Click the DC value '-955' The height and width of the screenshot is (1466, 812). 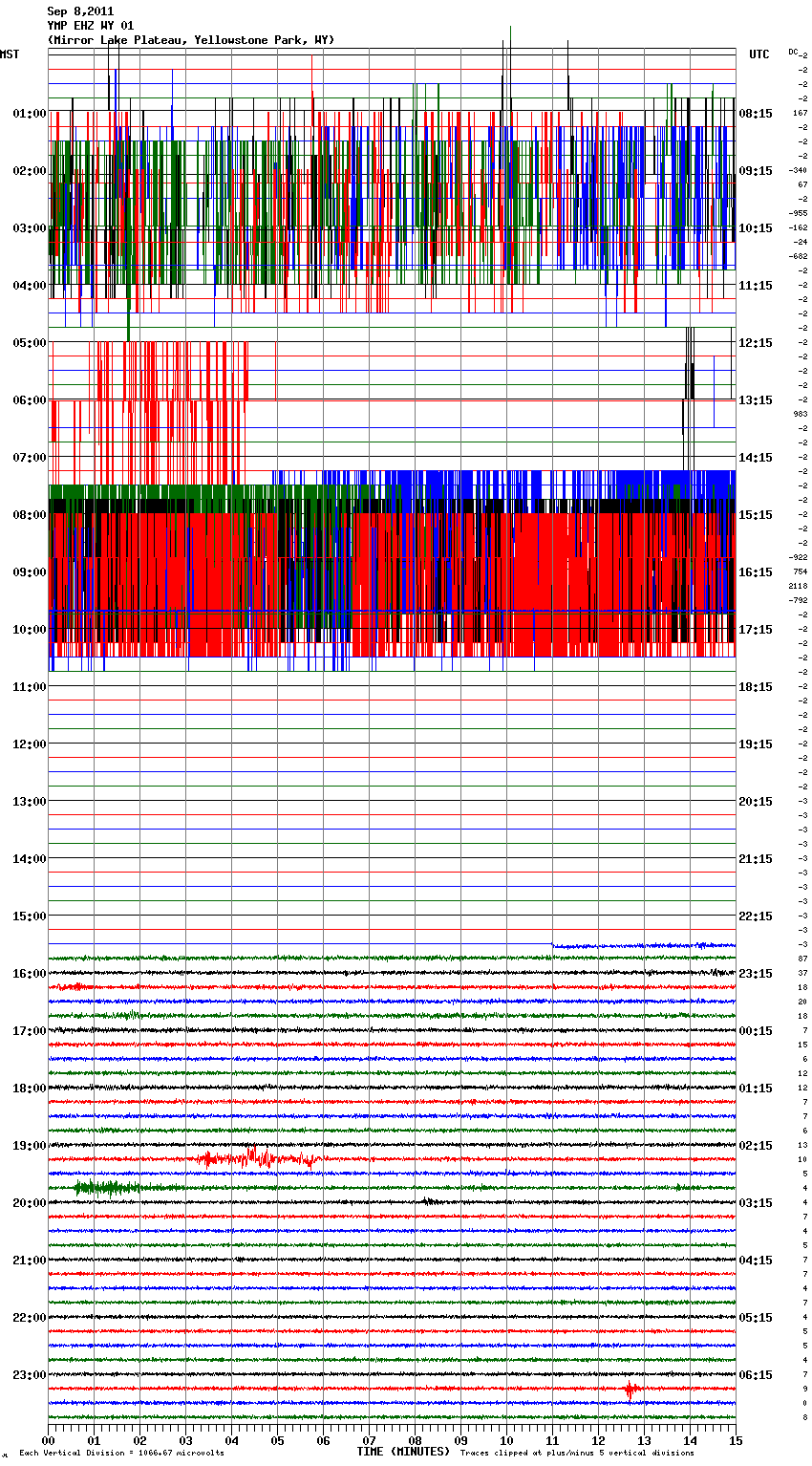pos(799,213)
